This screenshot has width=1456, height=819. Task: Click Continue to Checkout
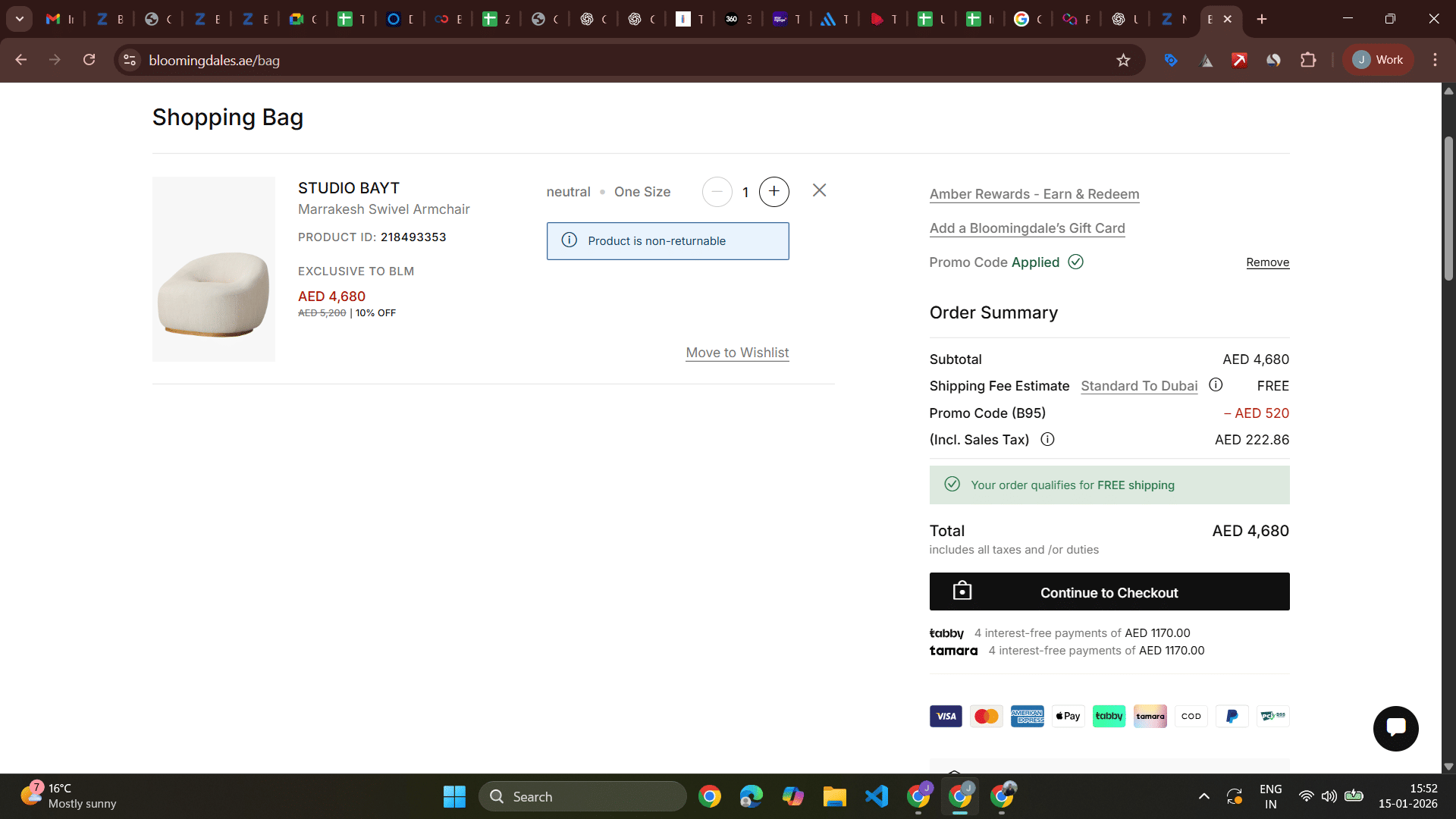pyautogui.click(x=1109, y=592)
